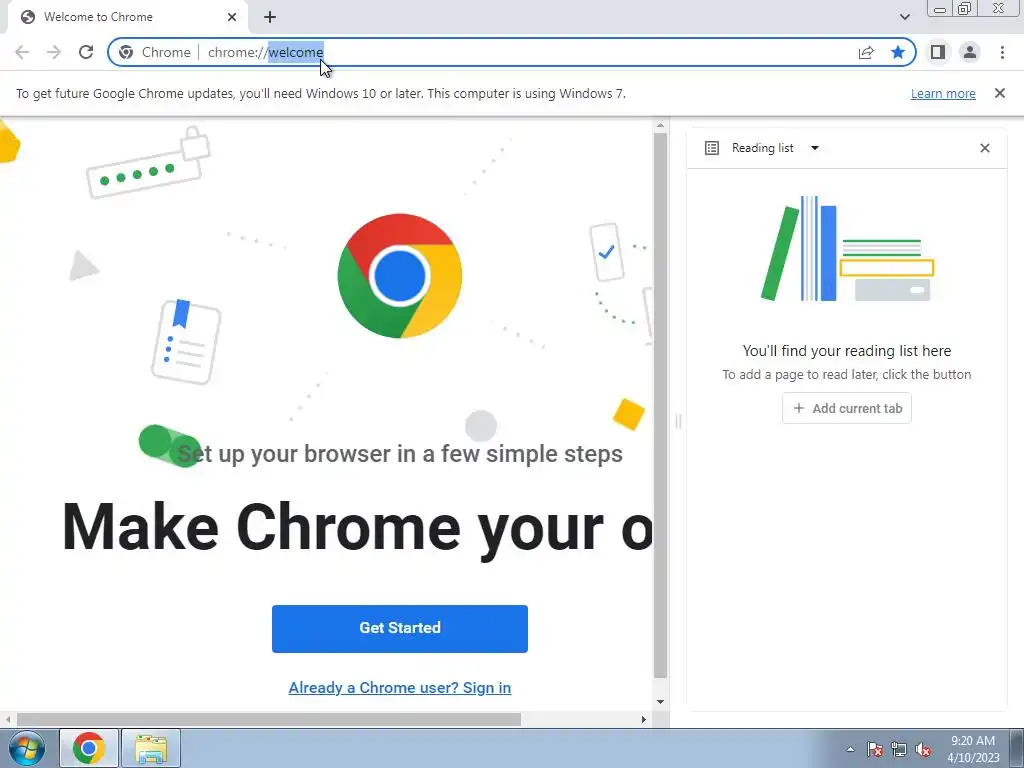This screenshot has height=768, width=1024.
Task: Go forward with the forward arrow
Action: [x=54, y=52]
